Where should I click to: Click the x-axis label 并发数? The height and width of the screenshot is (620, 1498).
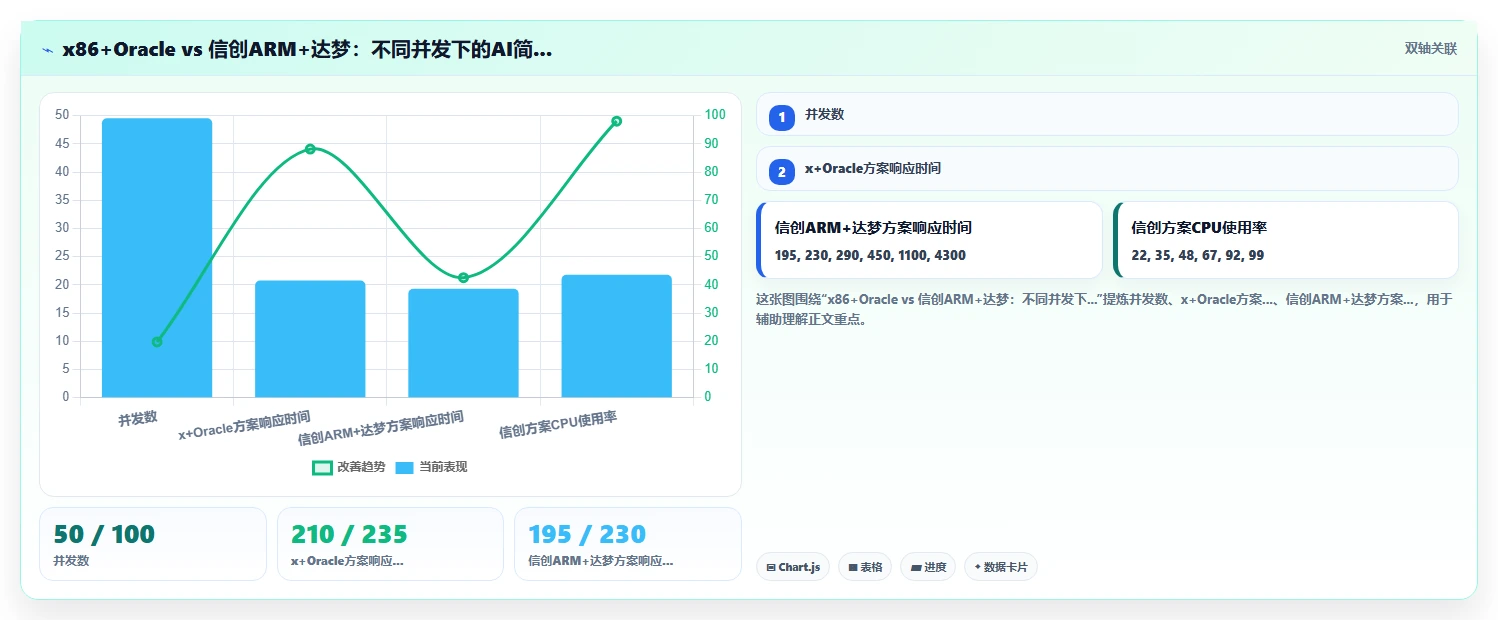(138, 418)
